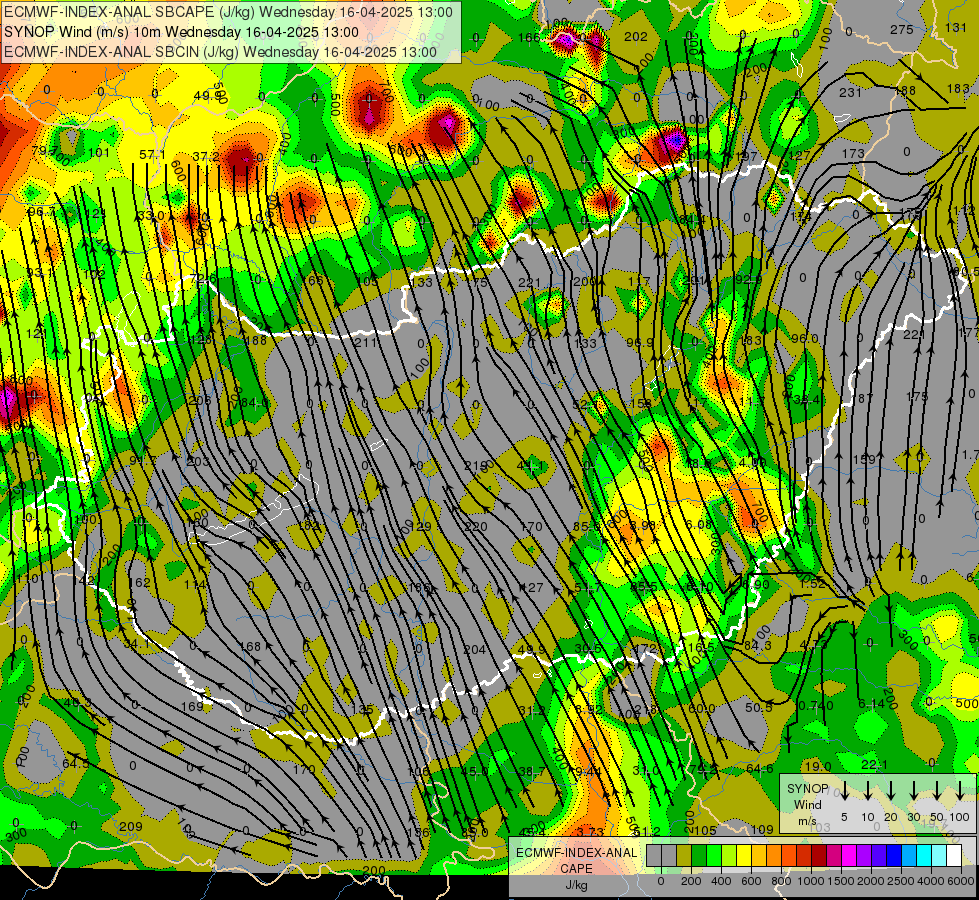
Task: Click the '220' map value
Action: click(x=476, y=527)
